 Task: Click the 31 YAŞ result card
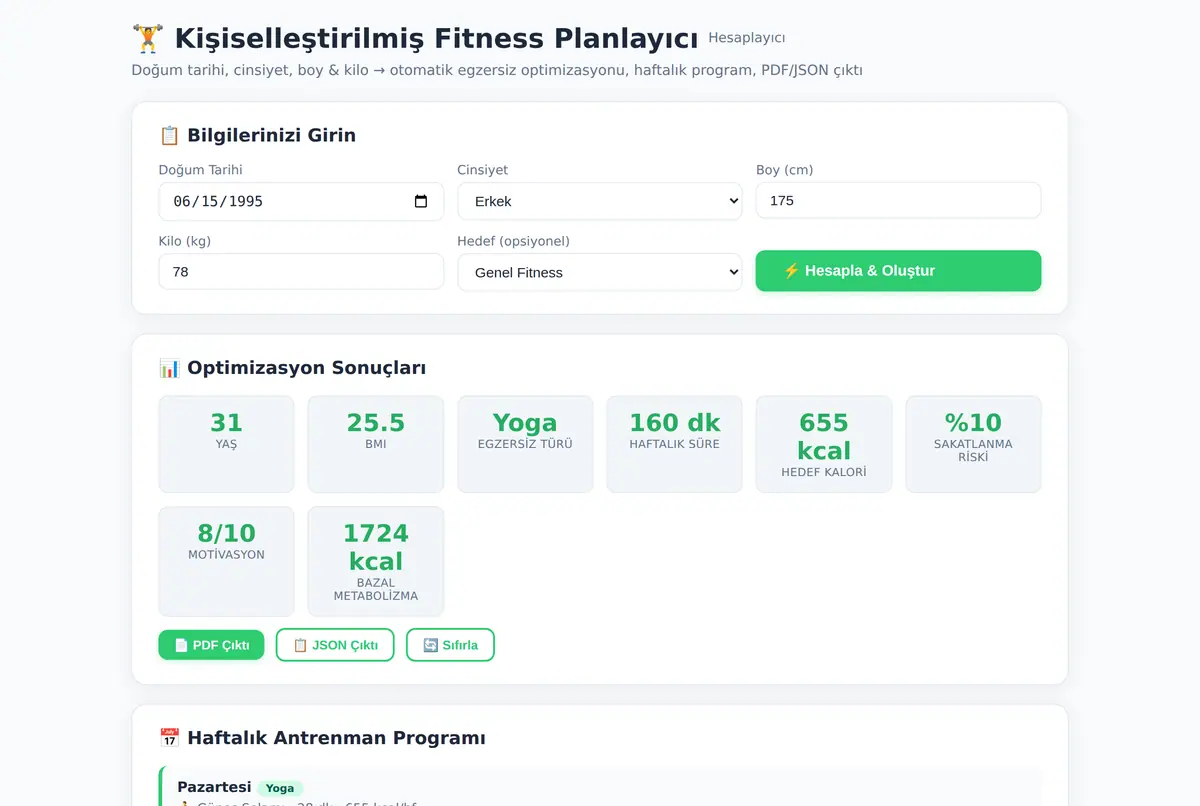coord(226,444)
